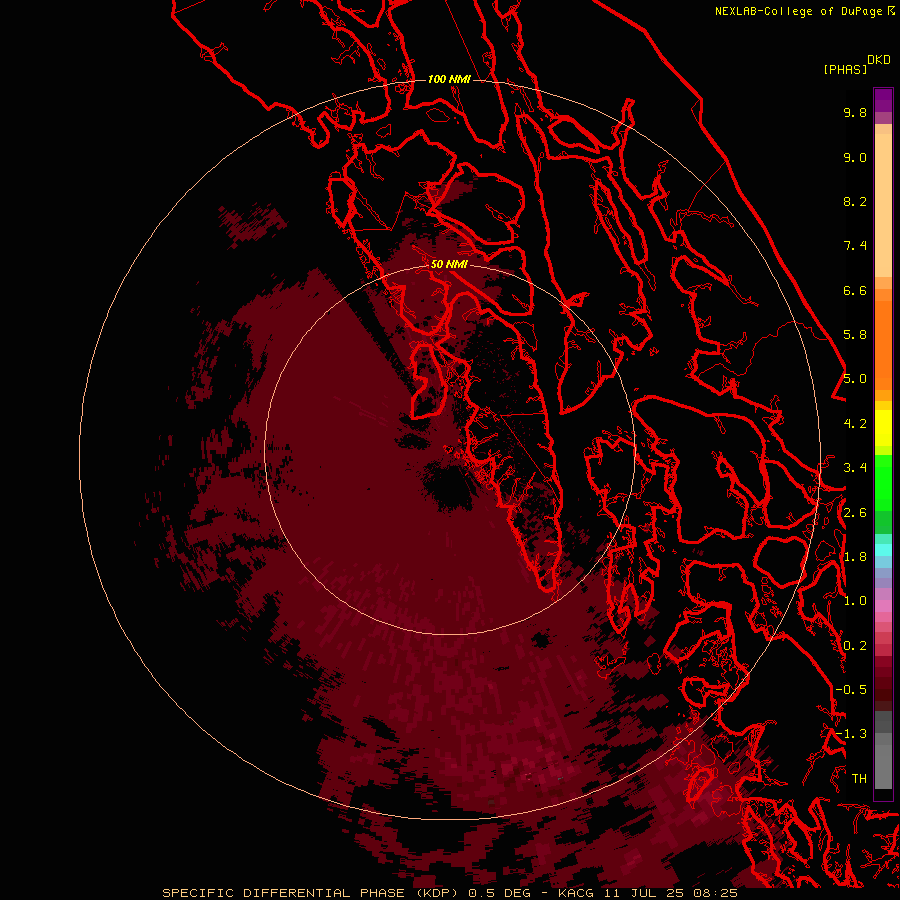Click the 3.4 value on the color scale
This screenshot has width=900, height=900.
(x=855, y=468)
